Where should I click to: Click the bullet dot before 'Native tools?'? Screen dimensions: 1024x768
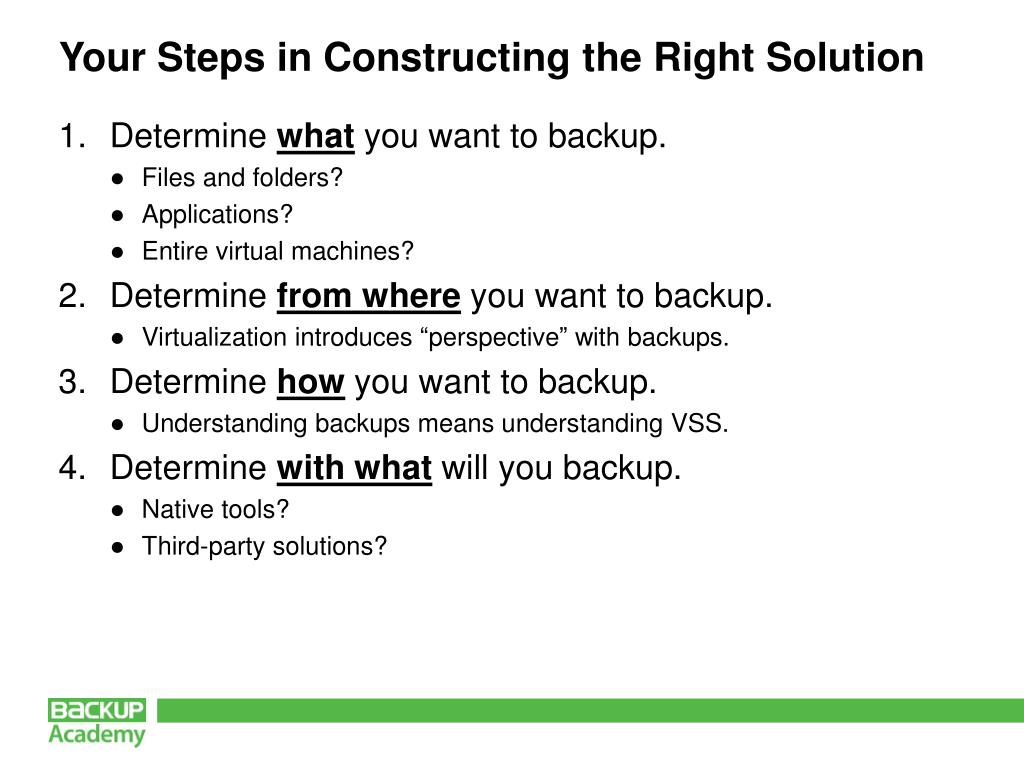[118, 511]
